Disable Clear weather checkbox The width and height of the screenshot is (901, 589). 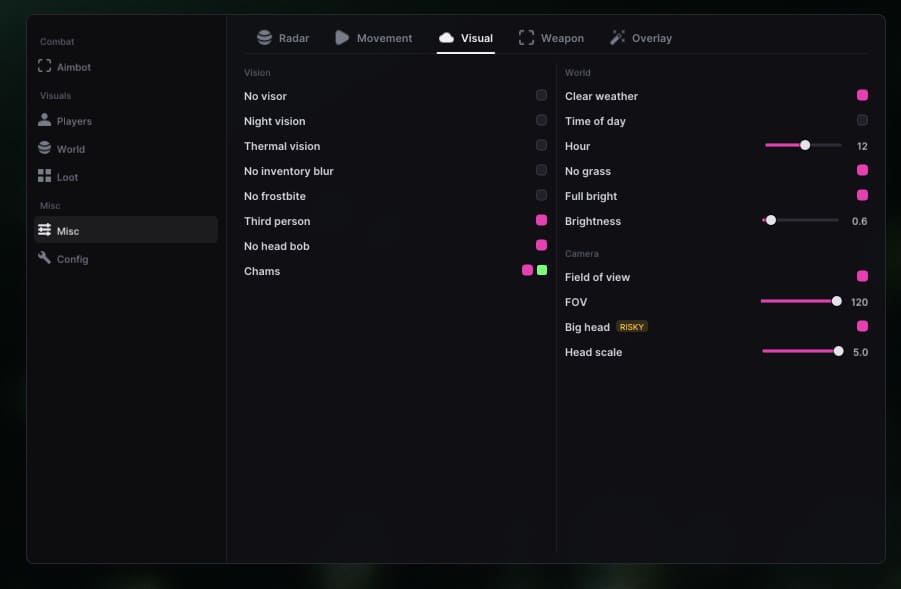[863, 95]
